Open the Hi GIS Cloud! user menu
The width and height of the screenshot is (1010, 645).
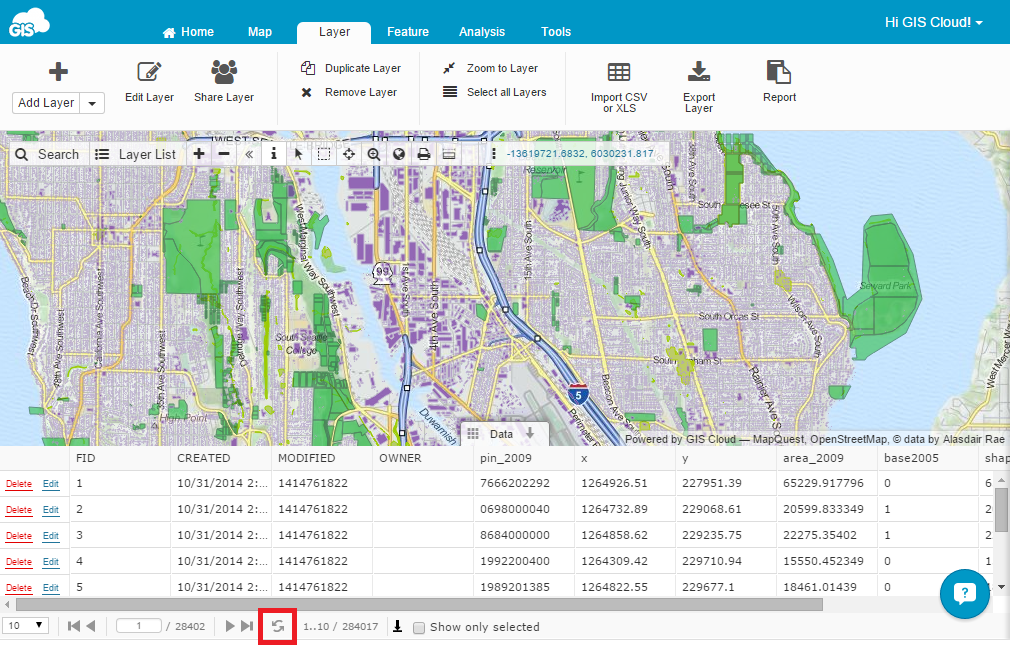pos(933,22)
